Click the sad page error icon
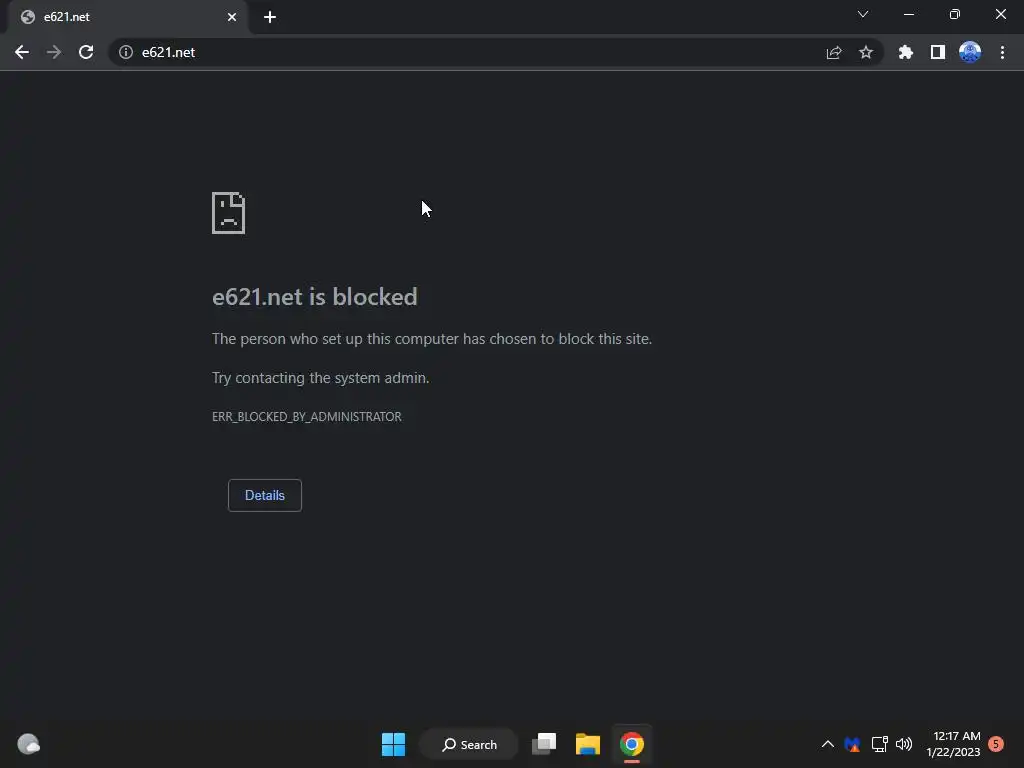Screen dimensions: 1024x768 [229, 213]
